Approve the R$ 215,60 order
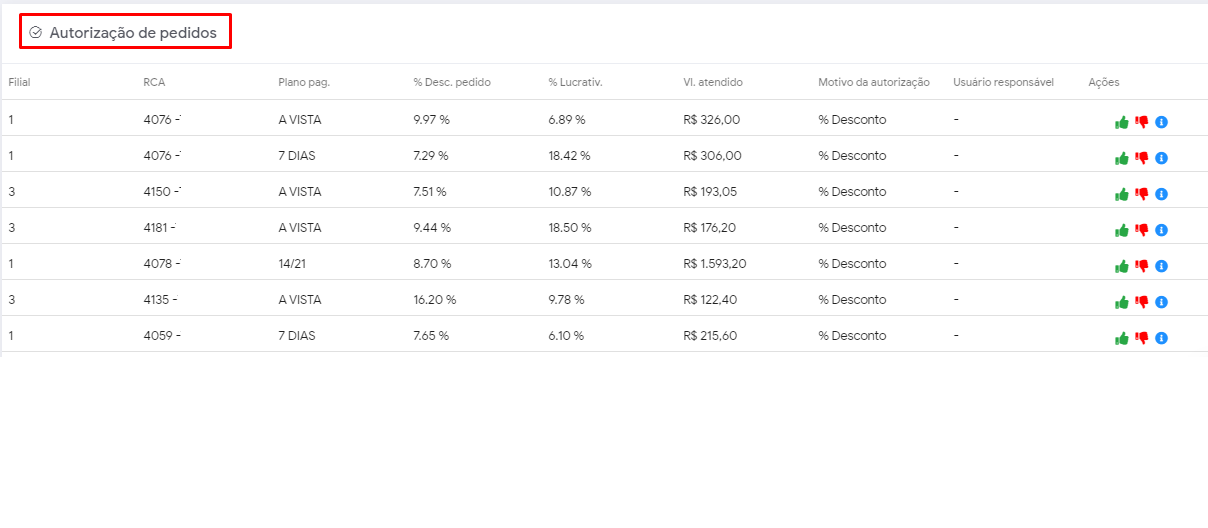 [1122, 338]
